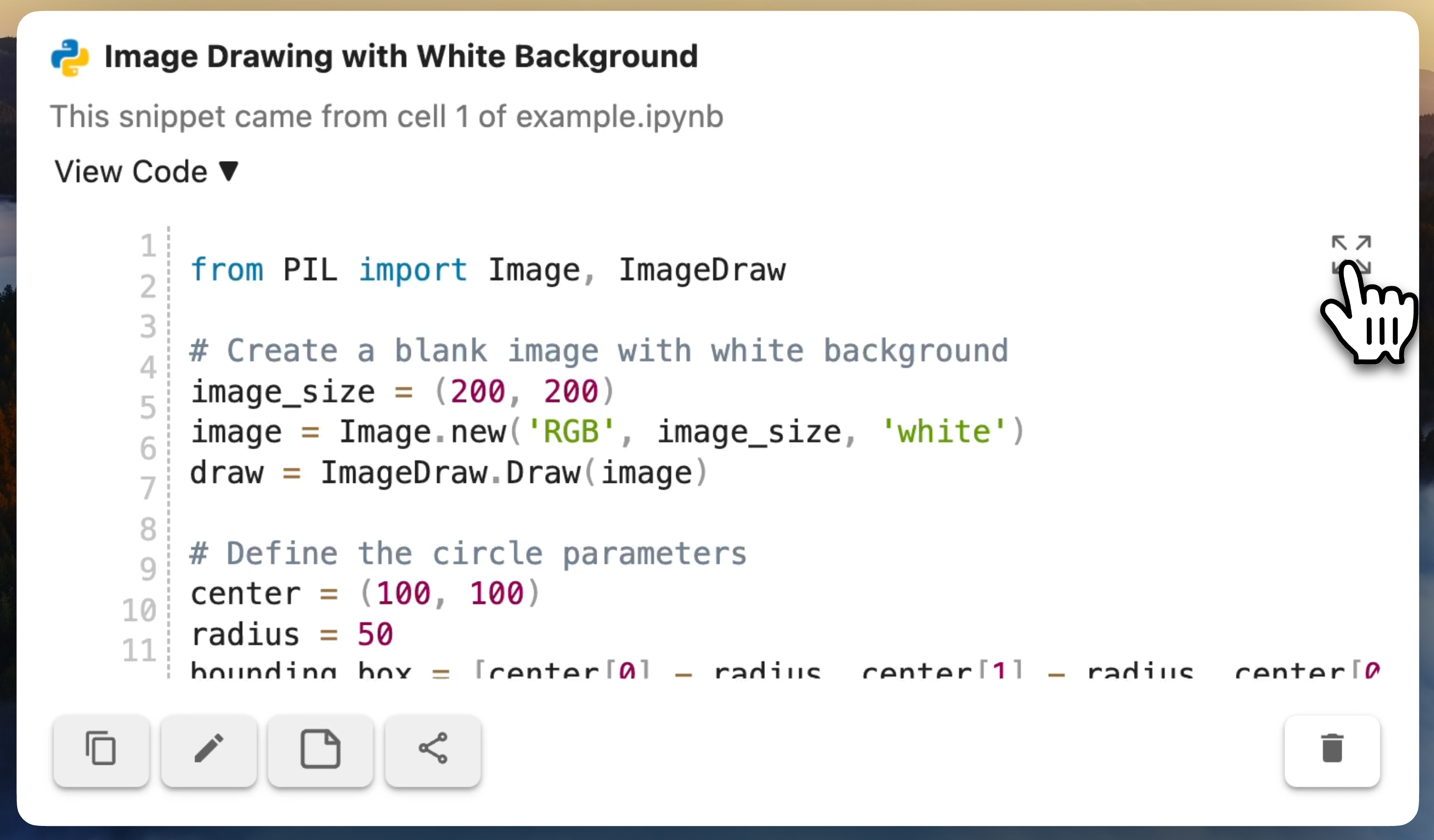
Task: Click line number 10 in gutter
Action: point(139,610)
